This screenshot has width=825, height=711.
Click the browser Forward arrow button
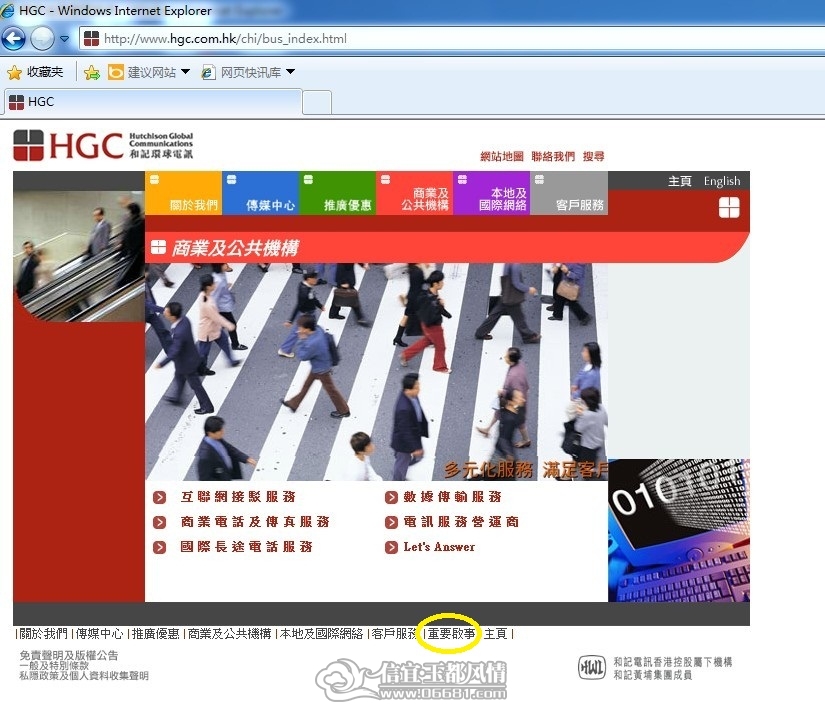[42, 38]
